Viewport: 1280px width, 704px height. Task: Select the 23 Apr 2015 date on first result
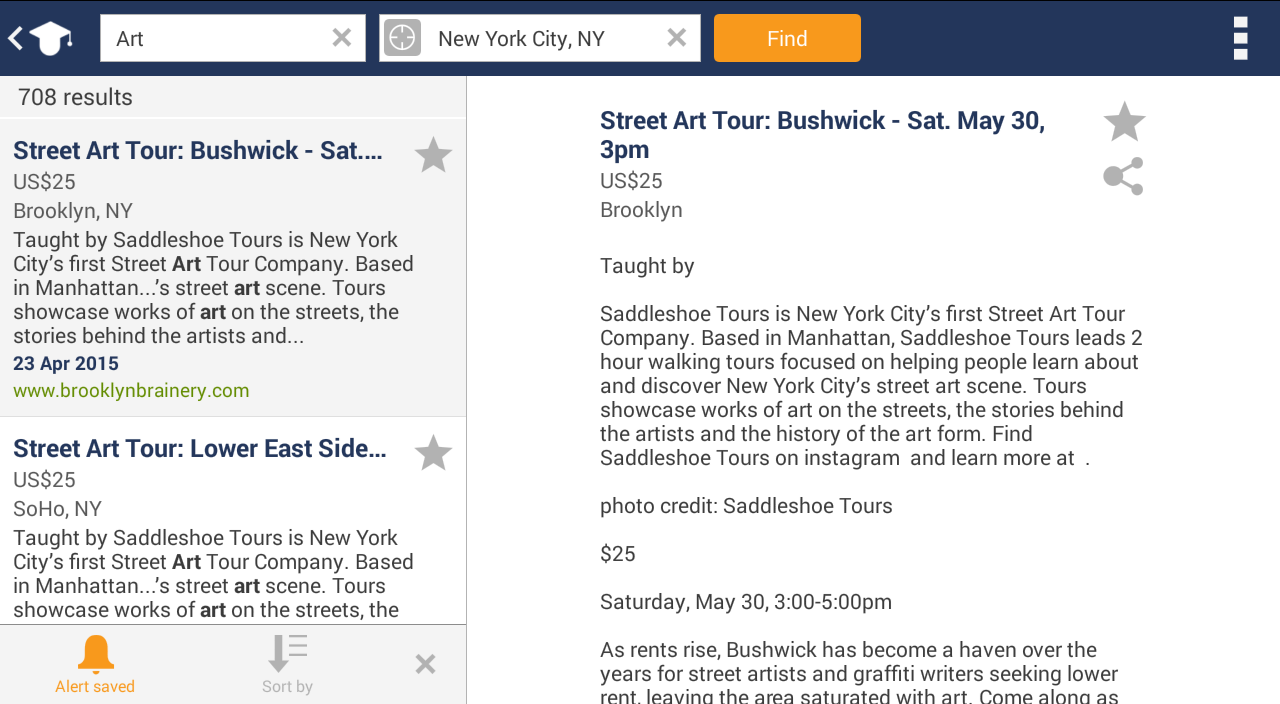pyautogui.click(x=66, y=363)
